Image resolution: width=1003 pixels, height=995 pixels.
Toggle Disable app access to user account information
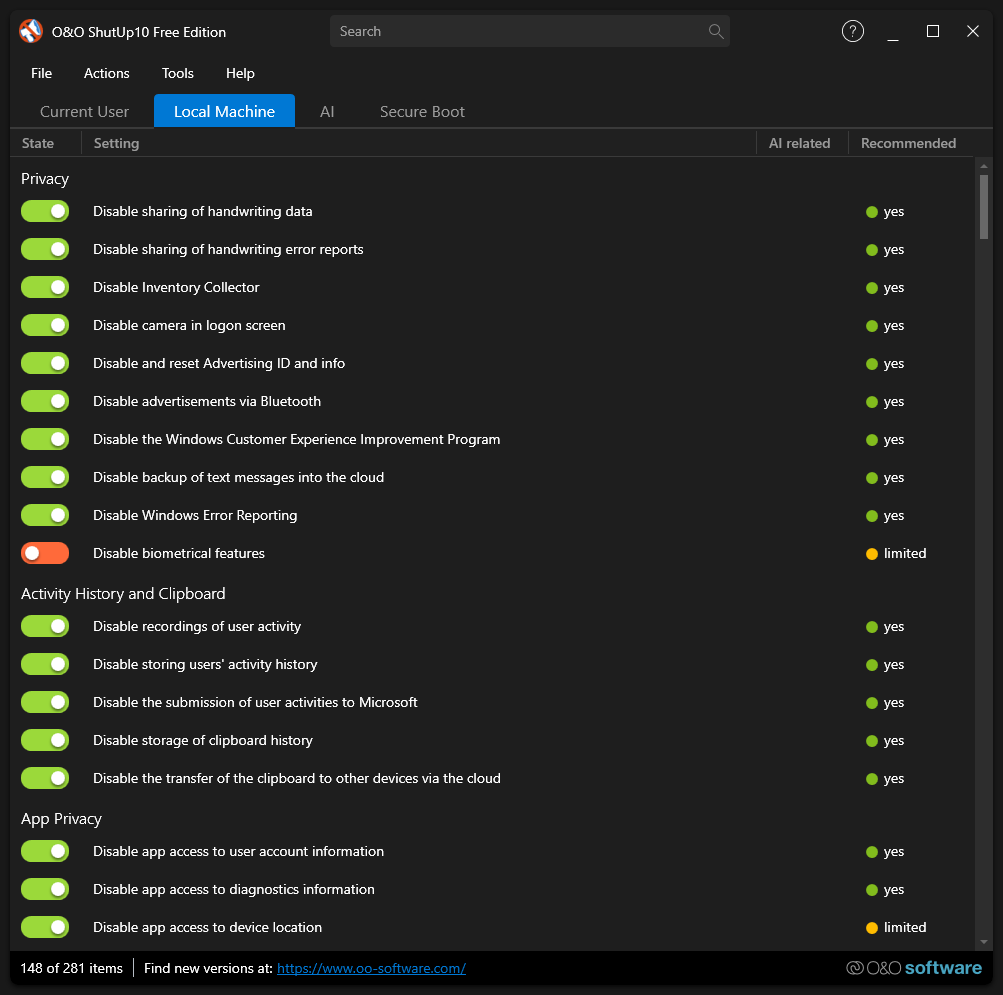(x=45, y=851)
